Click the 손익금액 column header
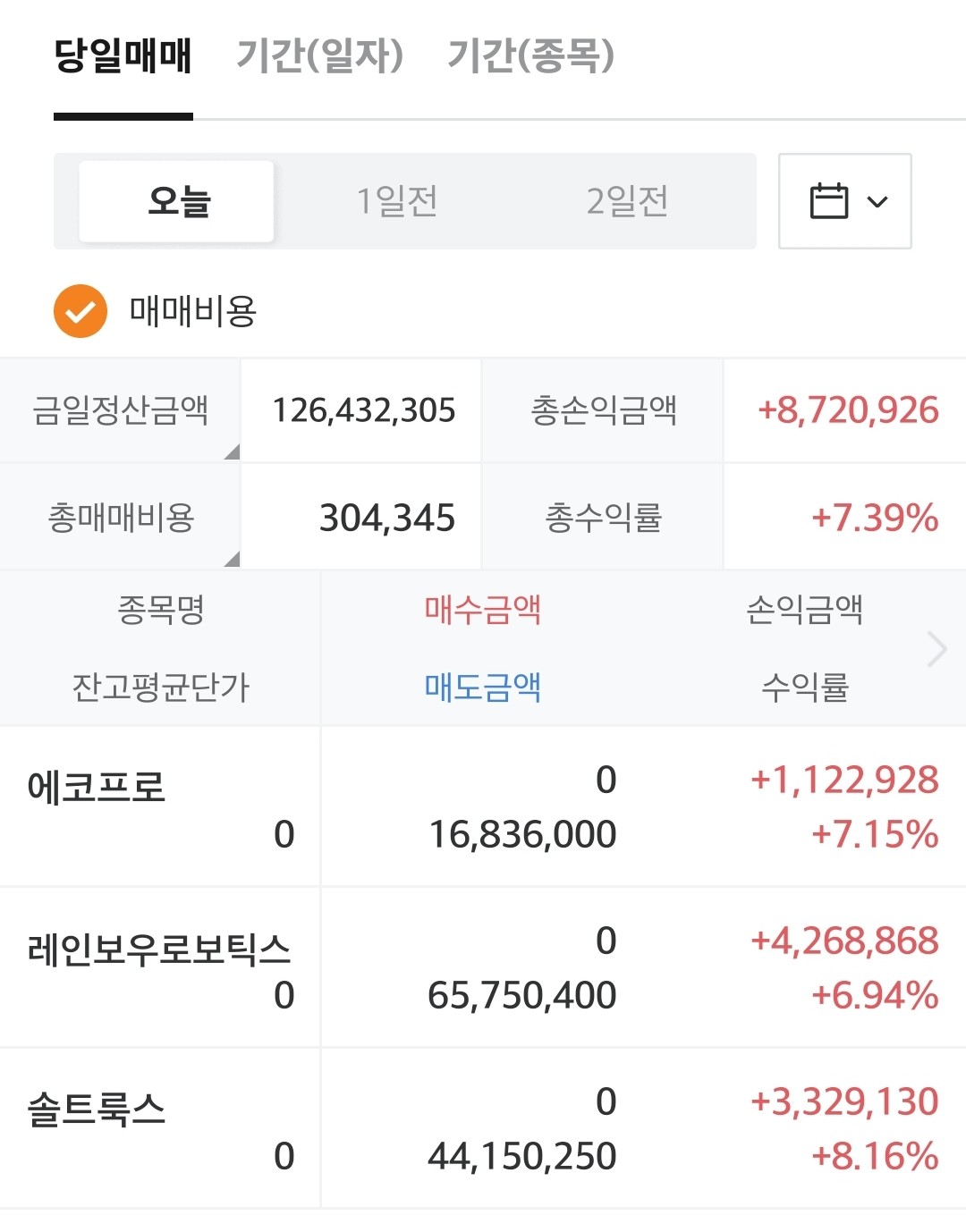Image resolution: width=966 pixels, height=1232 pixels. (804, 610)
